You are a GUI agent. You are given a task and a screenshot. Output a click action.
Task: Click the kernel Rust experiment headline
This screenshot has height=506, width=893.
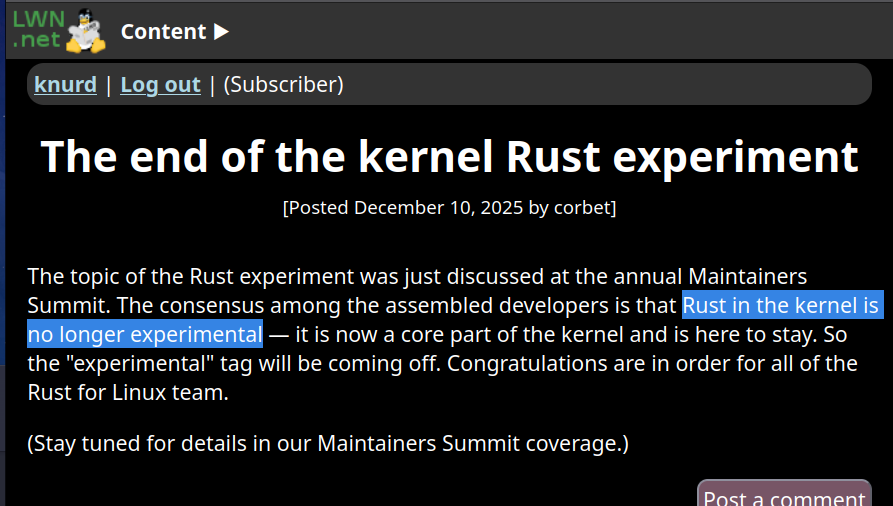(449, 157)
